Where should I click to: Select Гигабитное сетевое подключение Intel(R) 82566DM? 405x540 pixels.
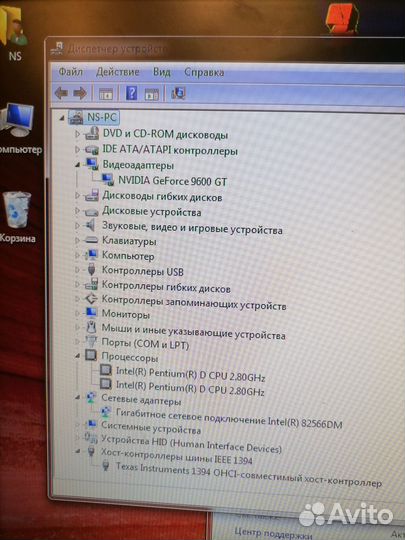click(229, 418)
